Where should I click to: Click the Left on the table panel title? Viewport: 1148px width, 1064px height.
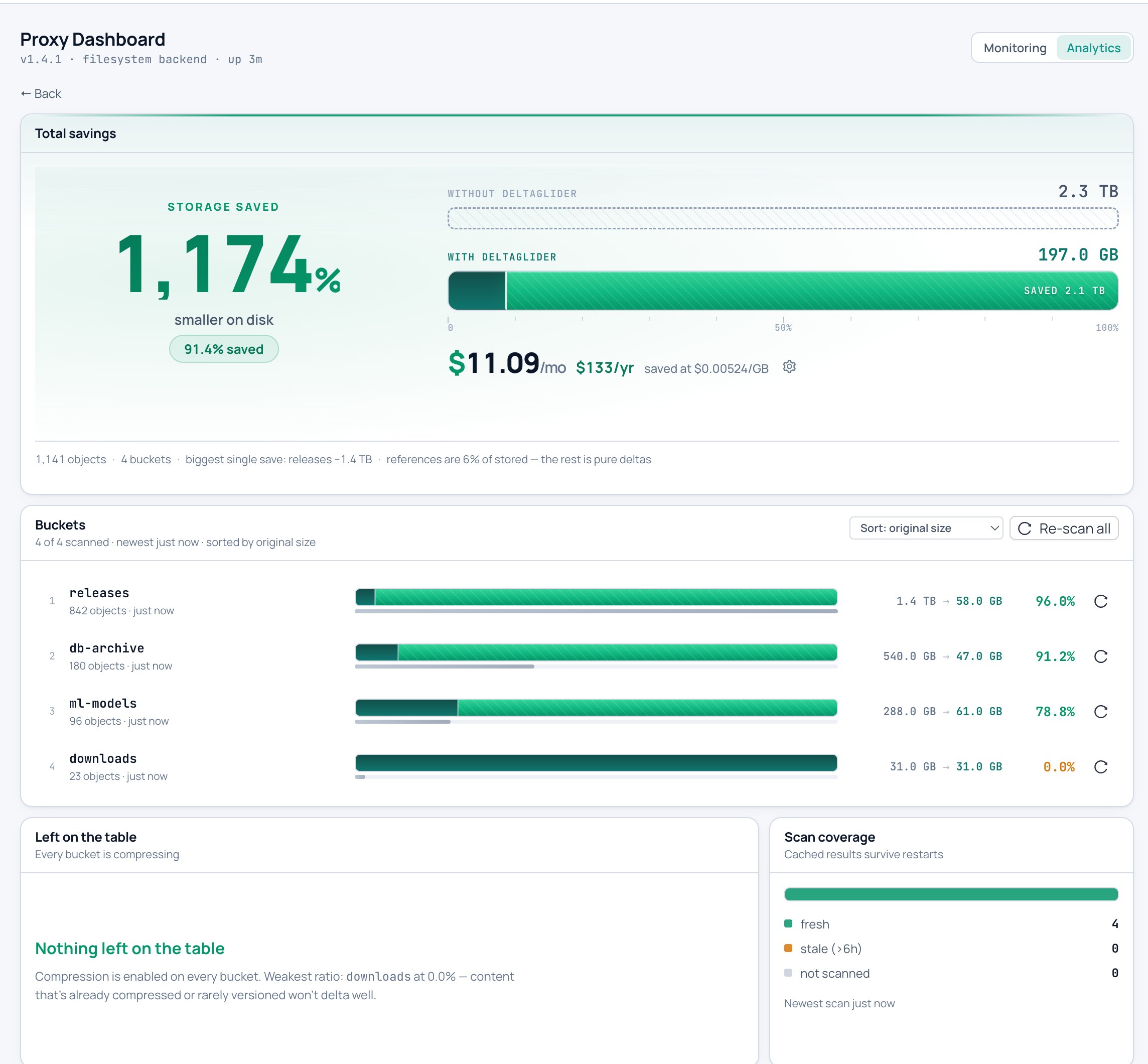point(86,837)
